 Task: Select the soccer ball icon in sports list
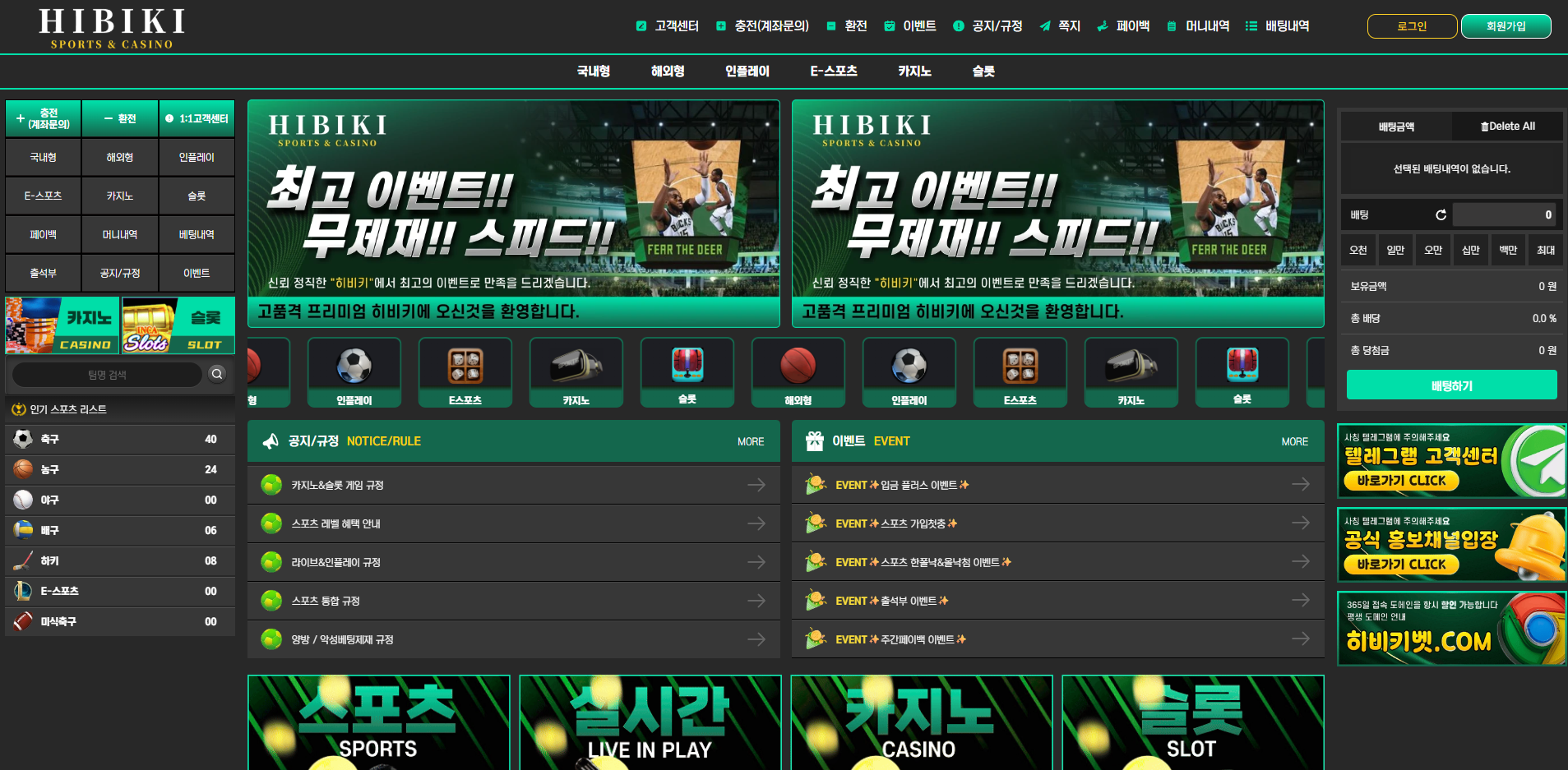[x=23, y=439]
